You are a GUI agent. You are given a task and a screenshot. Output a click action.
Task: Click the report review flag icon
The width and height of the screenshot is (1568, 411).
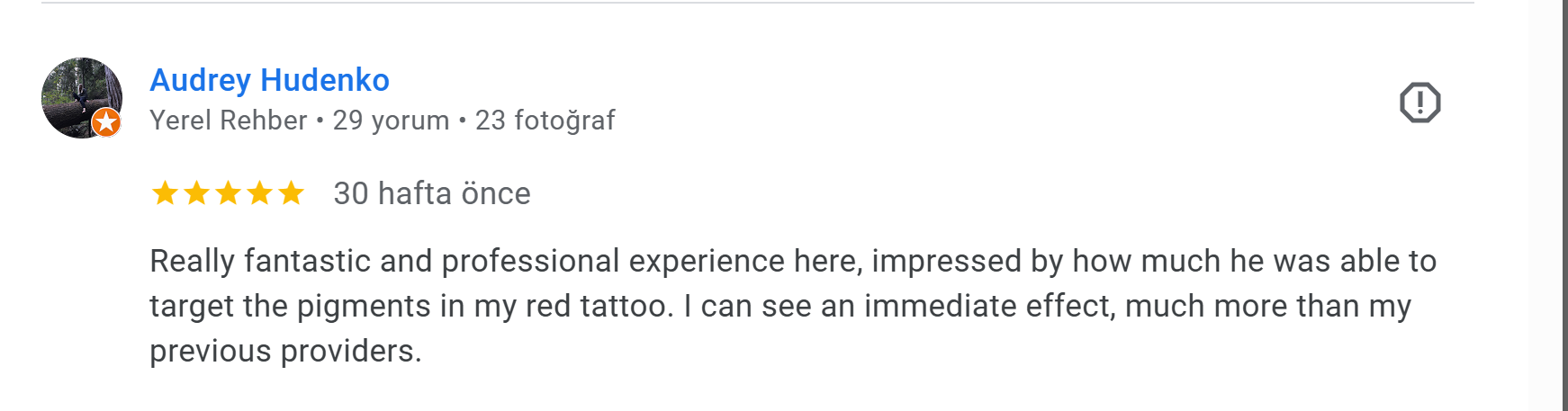(1419, 103)
